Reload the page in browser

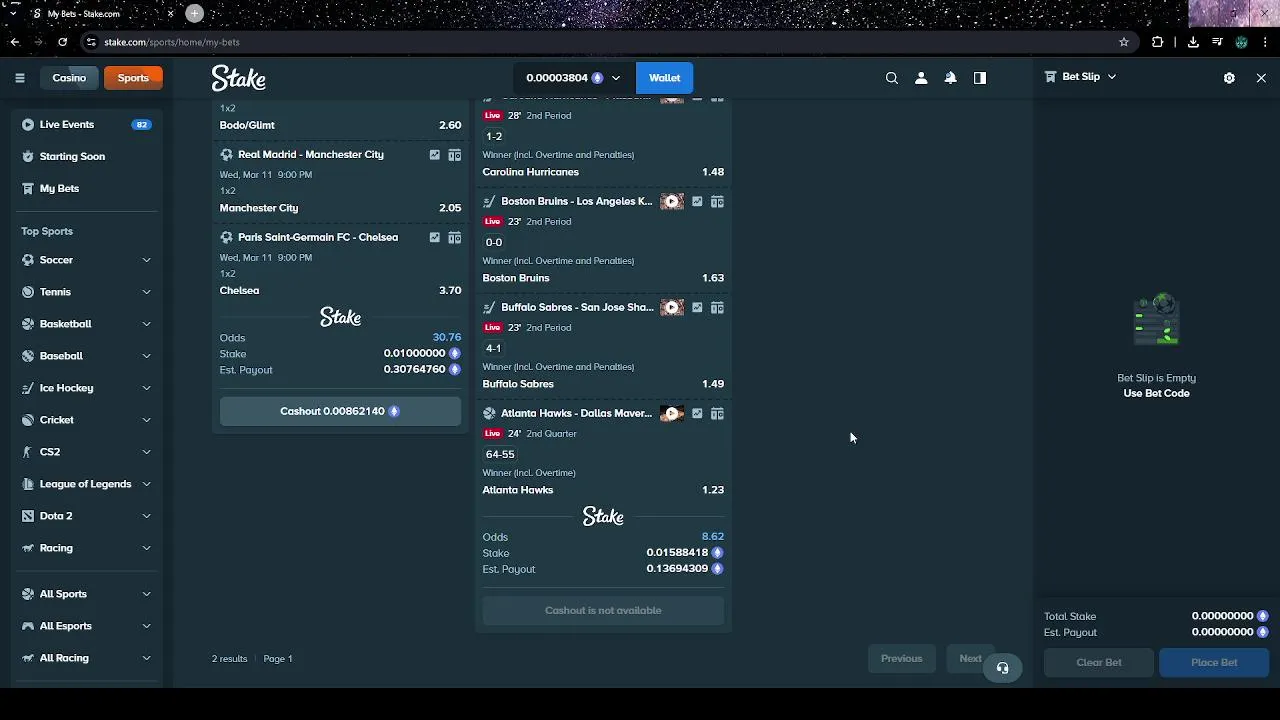(x=62, y=42)
